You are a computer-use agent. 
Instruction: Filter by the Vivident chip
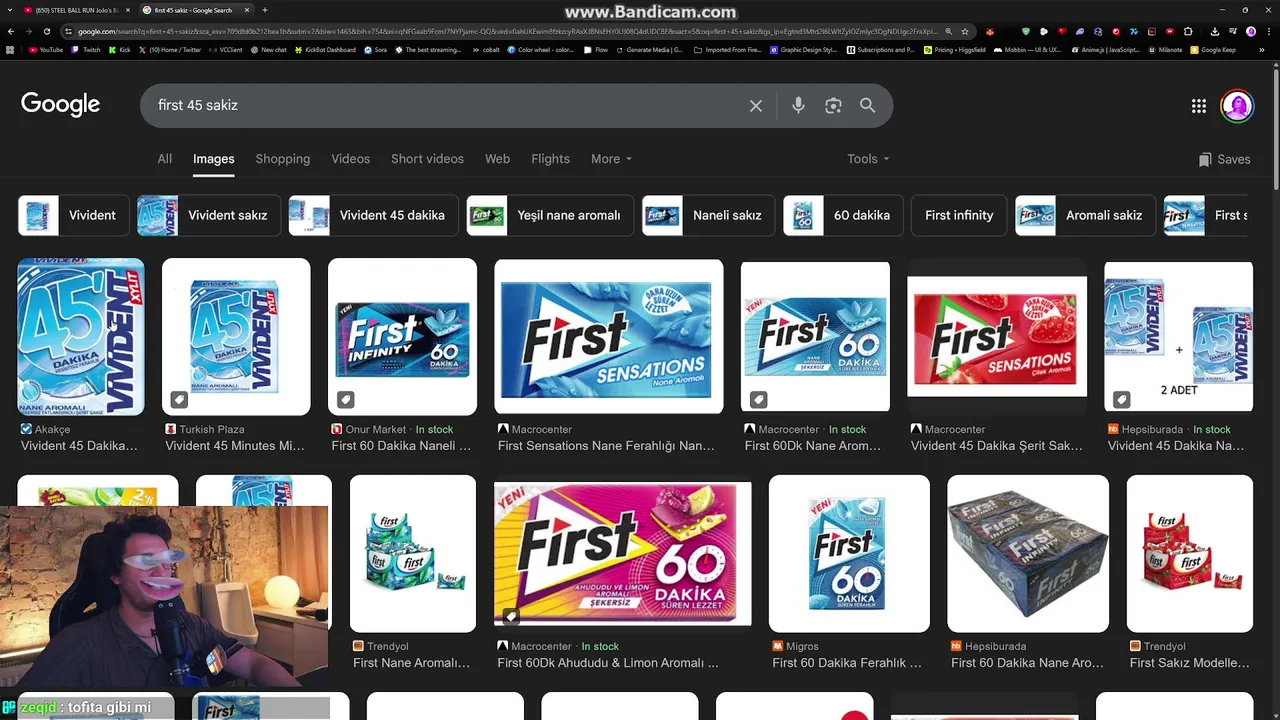pos(73,215)
